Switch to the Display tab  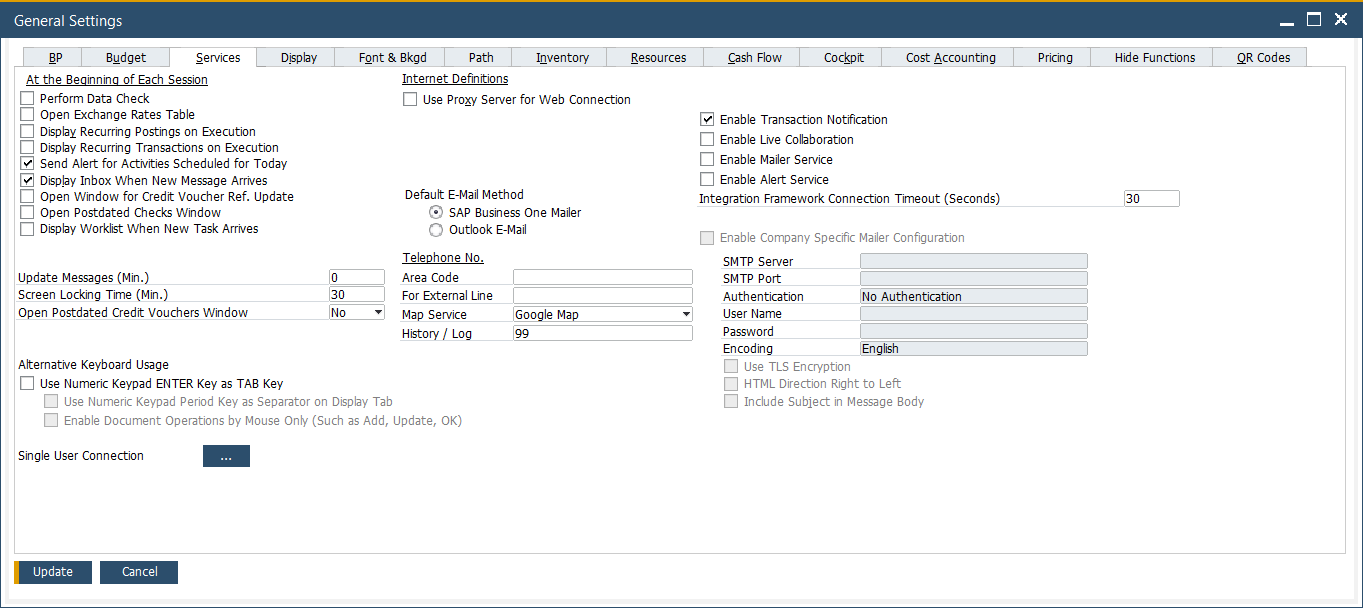click(299, 58)
